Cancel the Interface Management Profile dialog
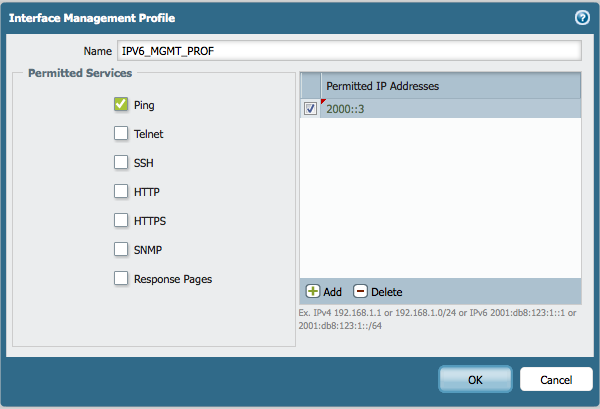The image size is (600, 409). [x=555, y=380]
